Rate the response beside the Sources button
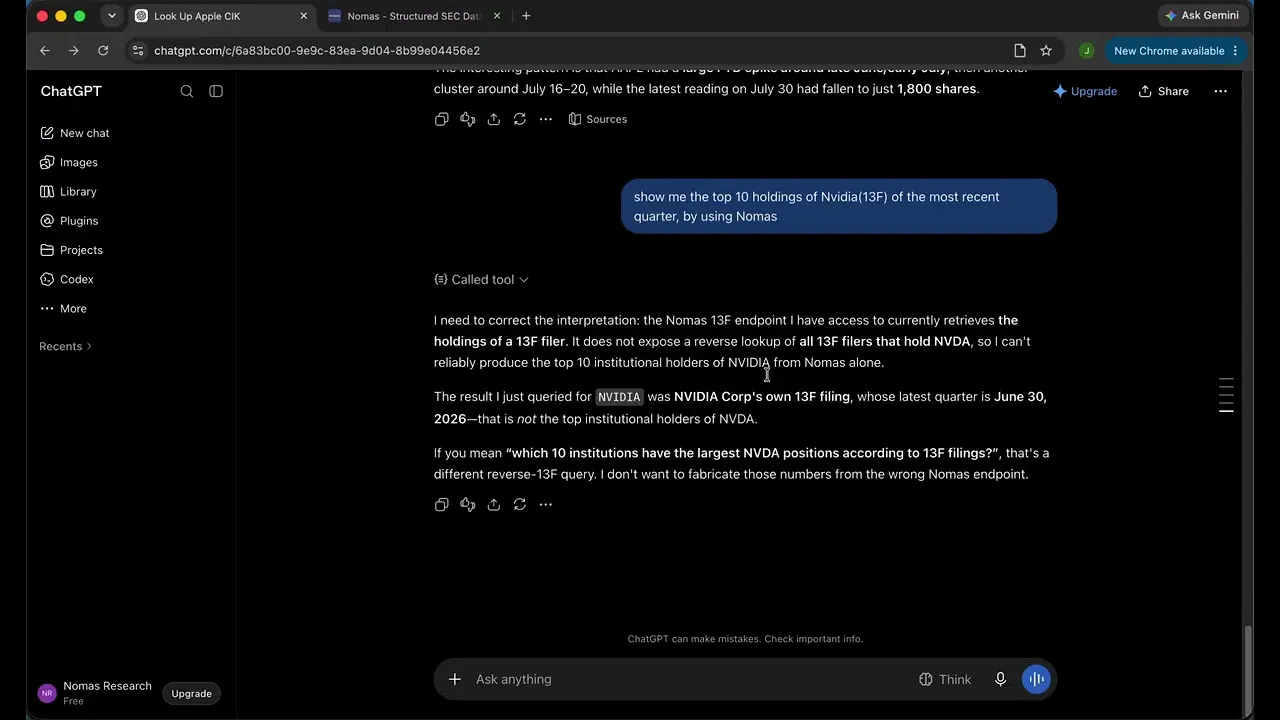 coord(468,119)
